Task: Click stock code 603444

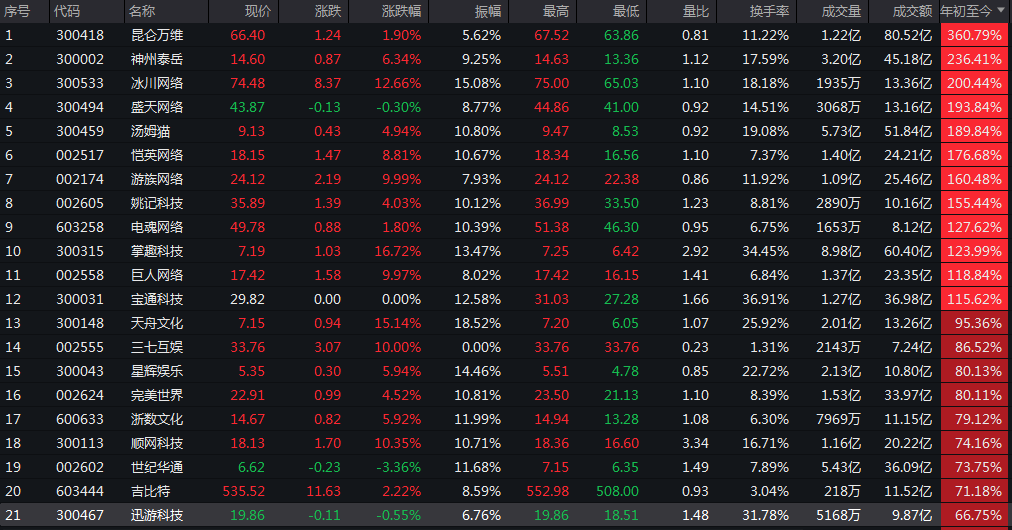Action: pyautogui.click(x=80, y=491)
